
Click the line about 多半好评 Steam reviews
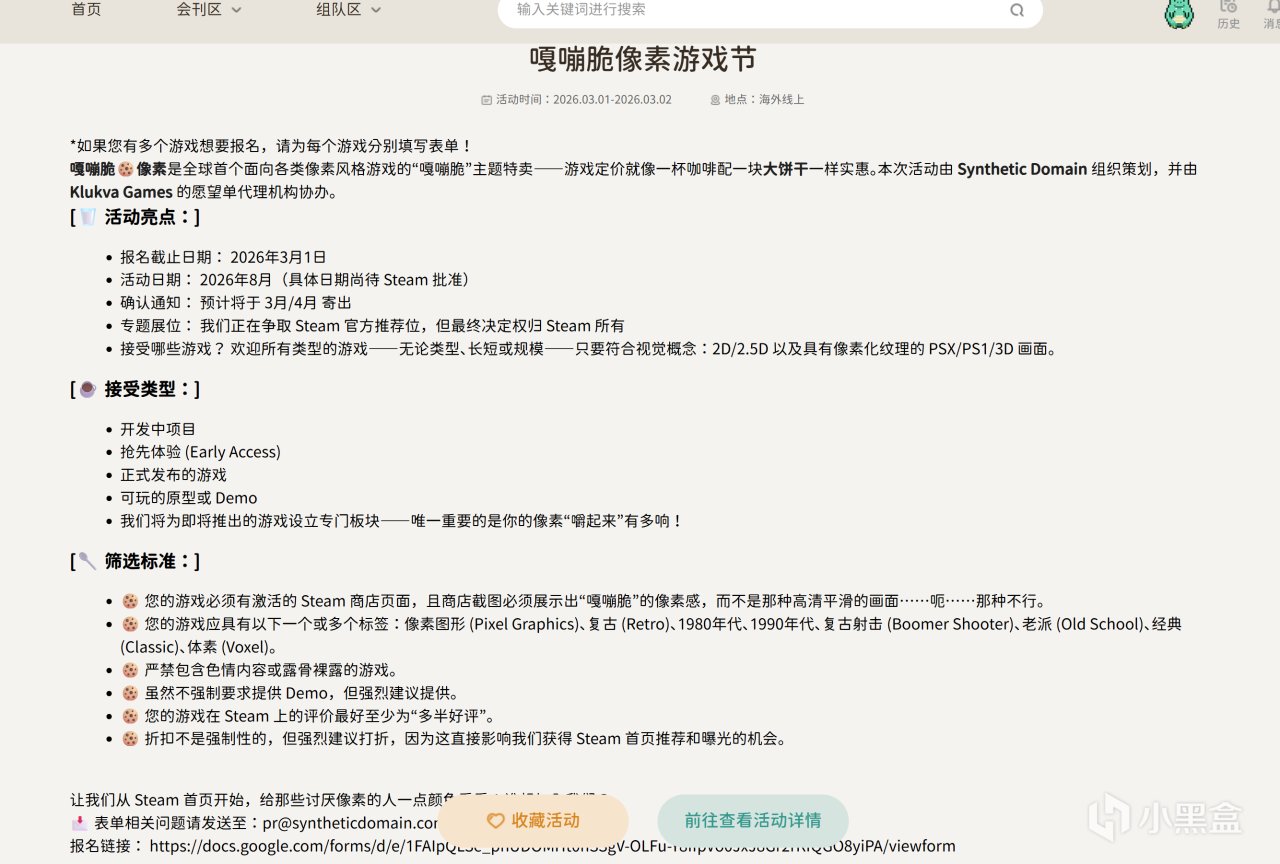(x=308, y=716)
